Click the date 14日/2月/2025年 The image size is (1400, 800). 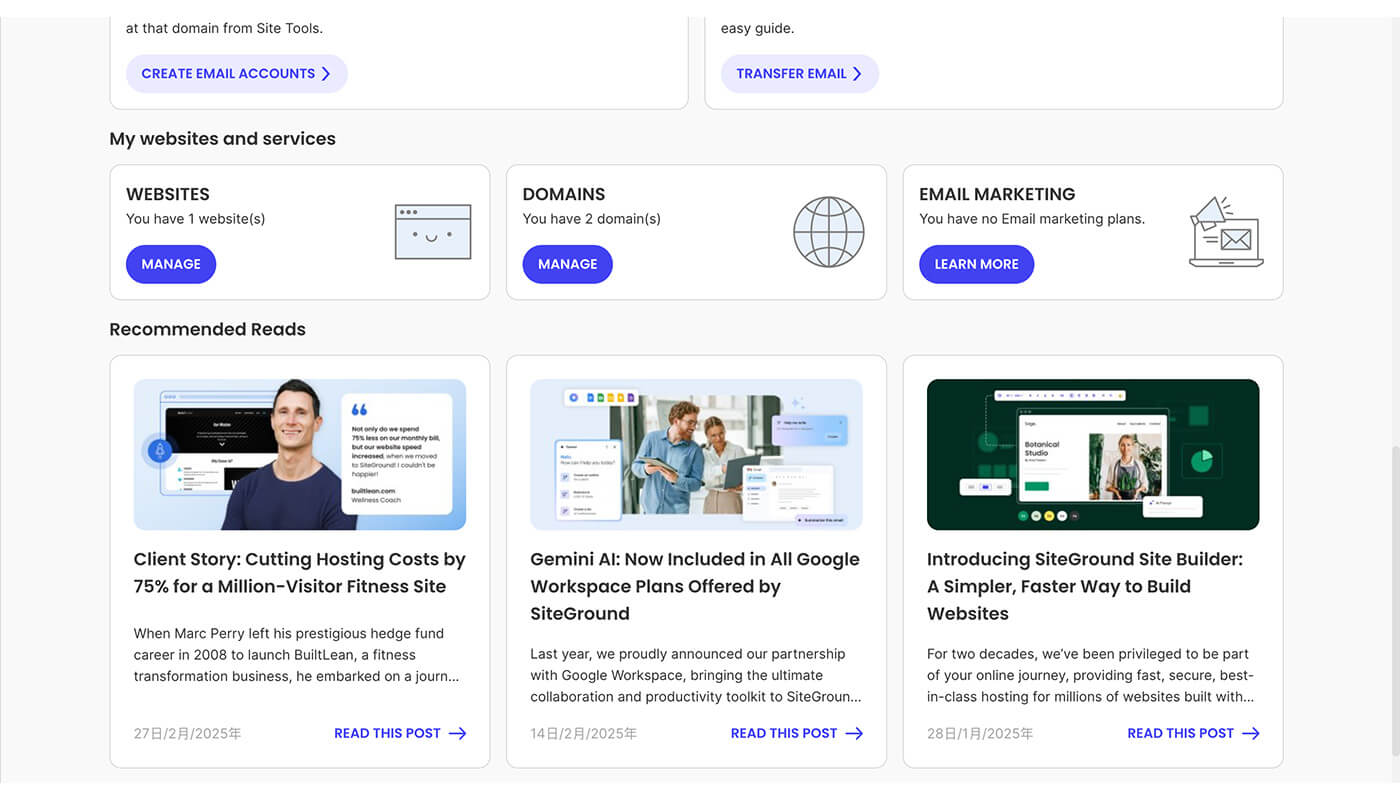[584, 733]
